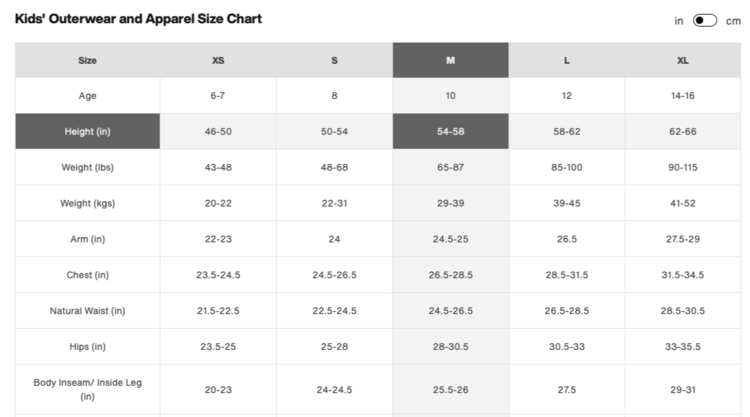Click the "cm" unit label
This screenshot has width=750, height=417.
pos(733,20)
